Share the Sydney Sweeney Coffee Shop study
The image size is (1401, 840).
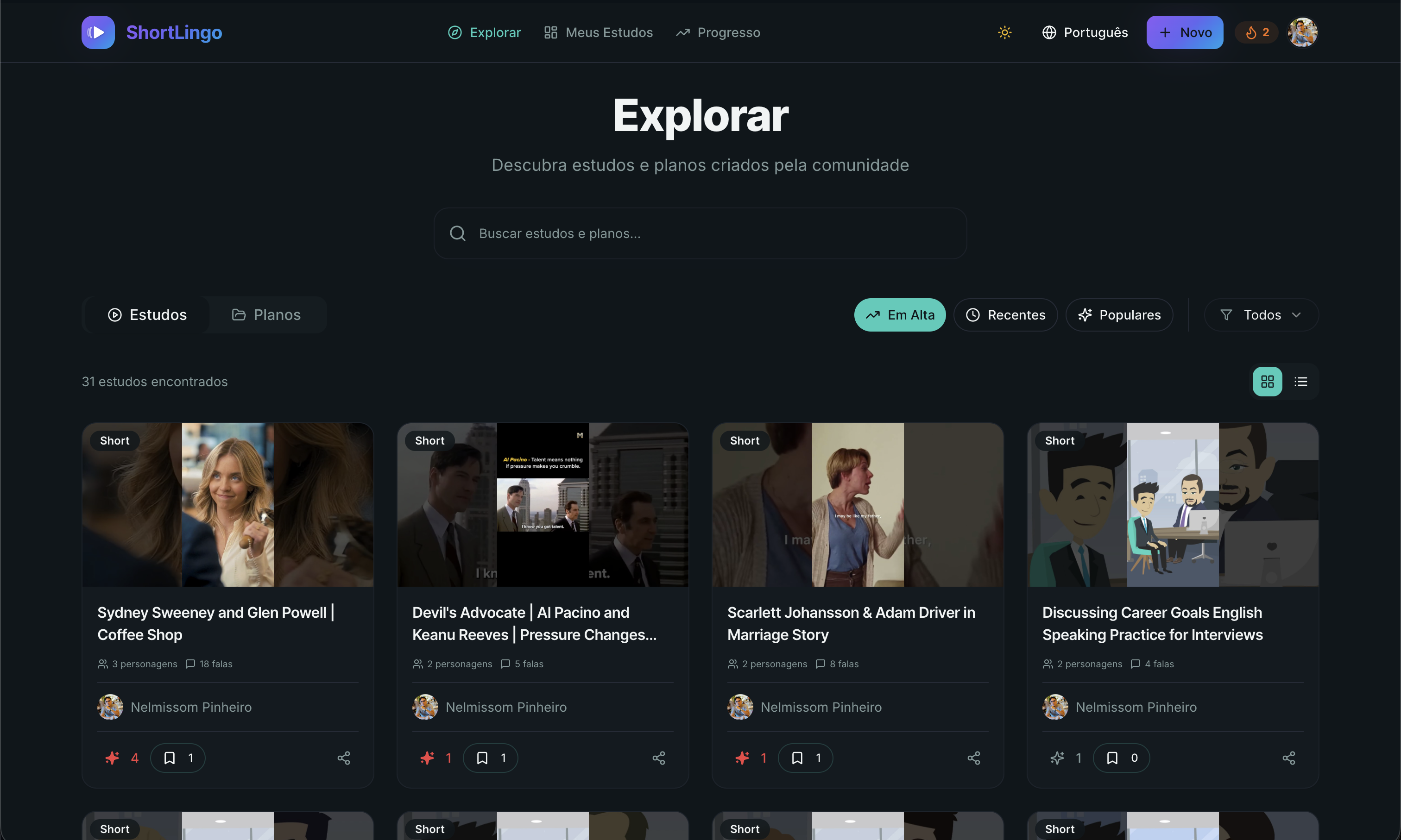tap(344, 758)
